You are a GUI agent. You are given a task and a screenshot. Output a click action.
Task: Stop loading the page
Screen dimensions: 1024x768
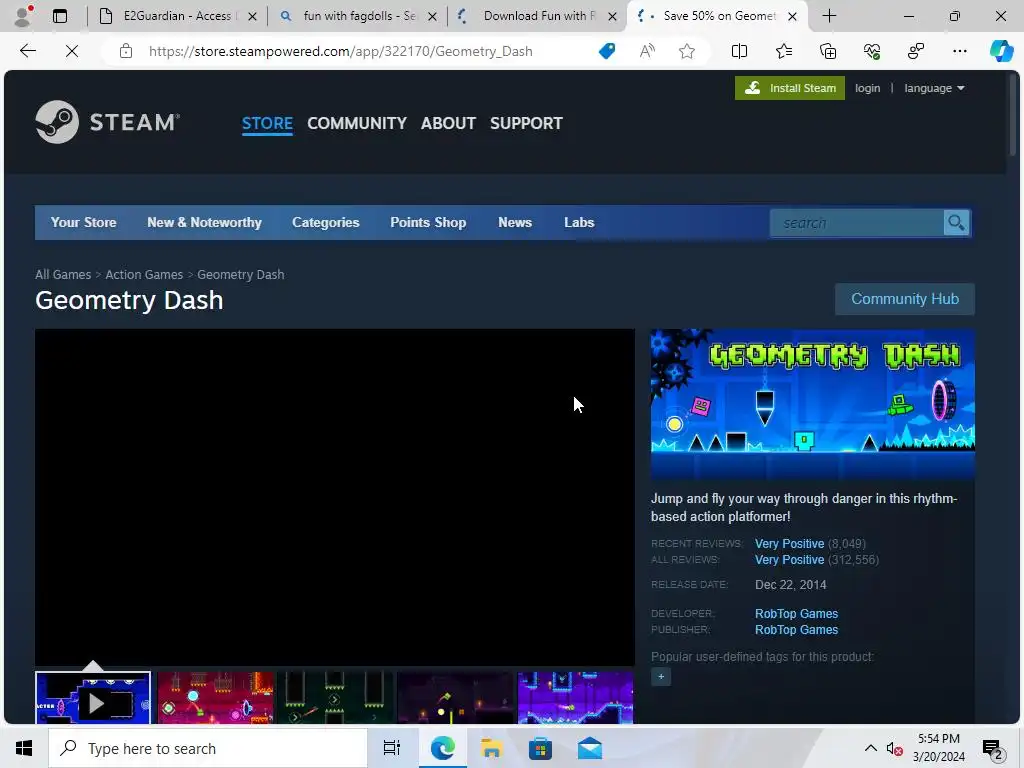click(x=72, y=51)
